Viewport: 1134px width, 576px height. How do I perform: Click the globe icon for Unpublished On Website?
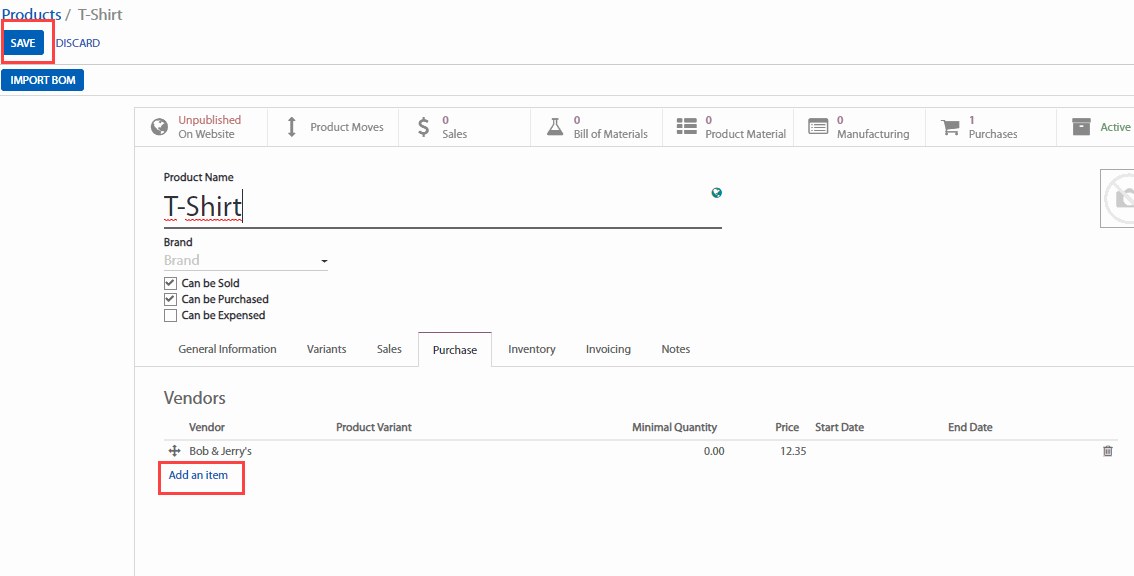[x=159, y=127]
